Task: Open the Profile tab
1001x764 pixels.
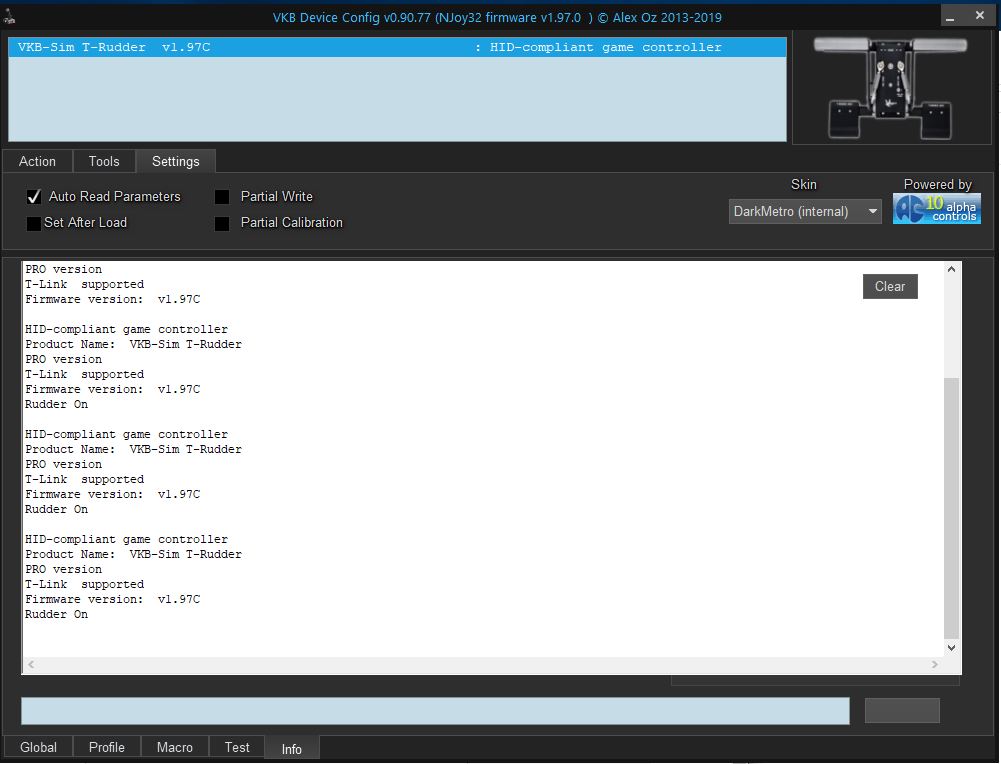Action: (107, 747)
